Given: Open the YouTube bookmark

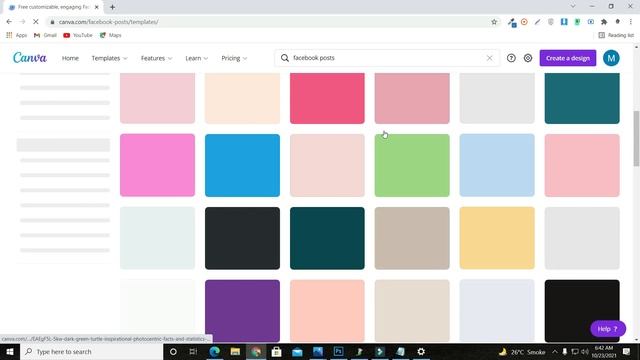Looking at the screenshot, I should (x=78, y=35).
